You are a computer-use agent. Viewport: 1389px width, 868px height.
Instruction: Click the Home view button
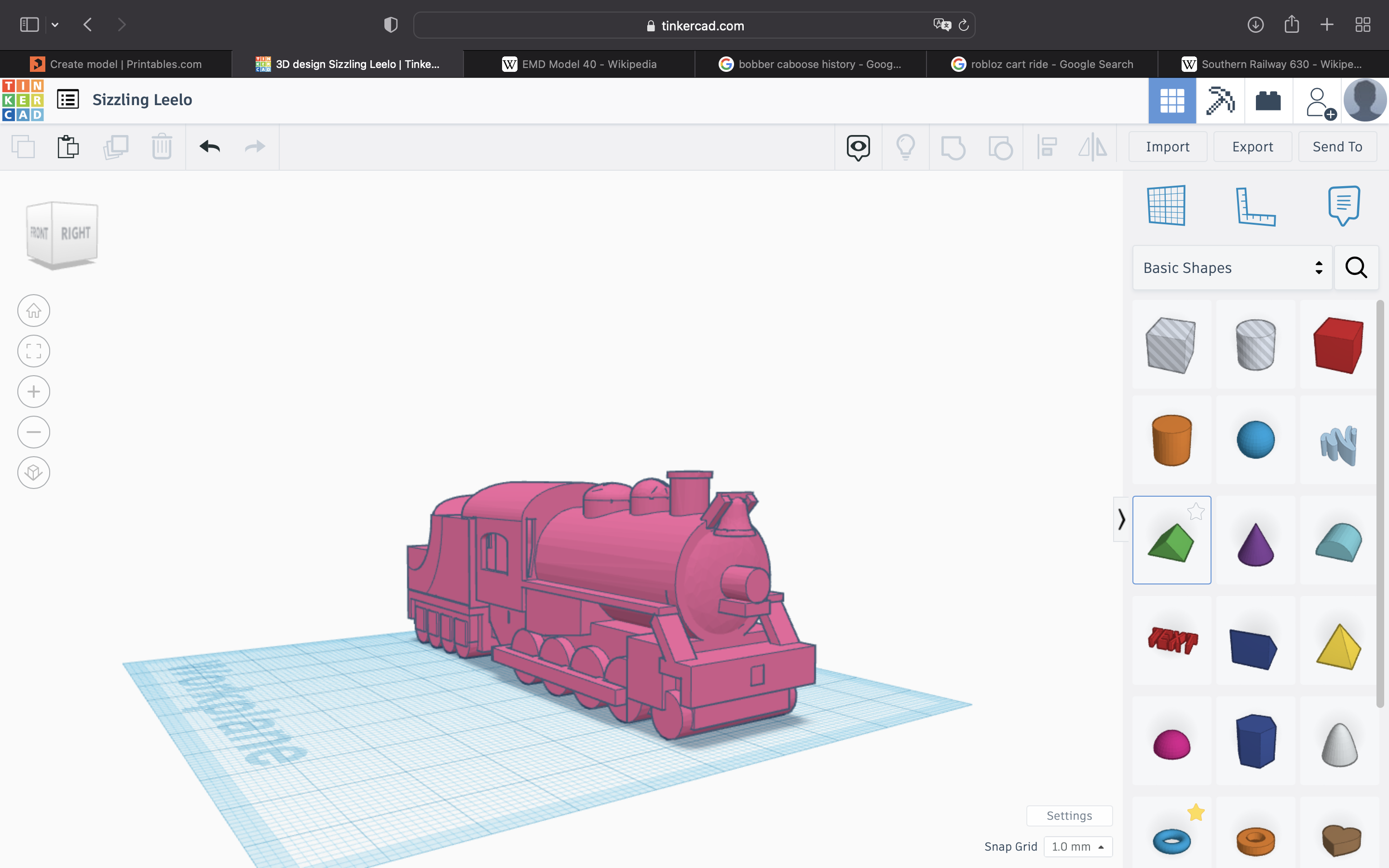pyautogui.click(x=34, y=311)
